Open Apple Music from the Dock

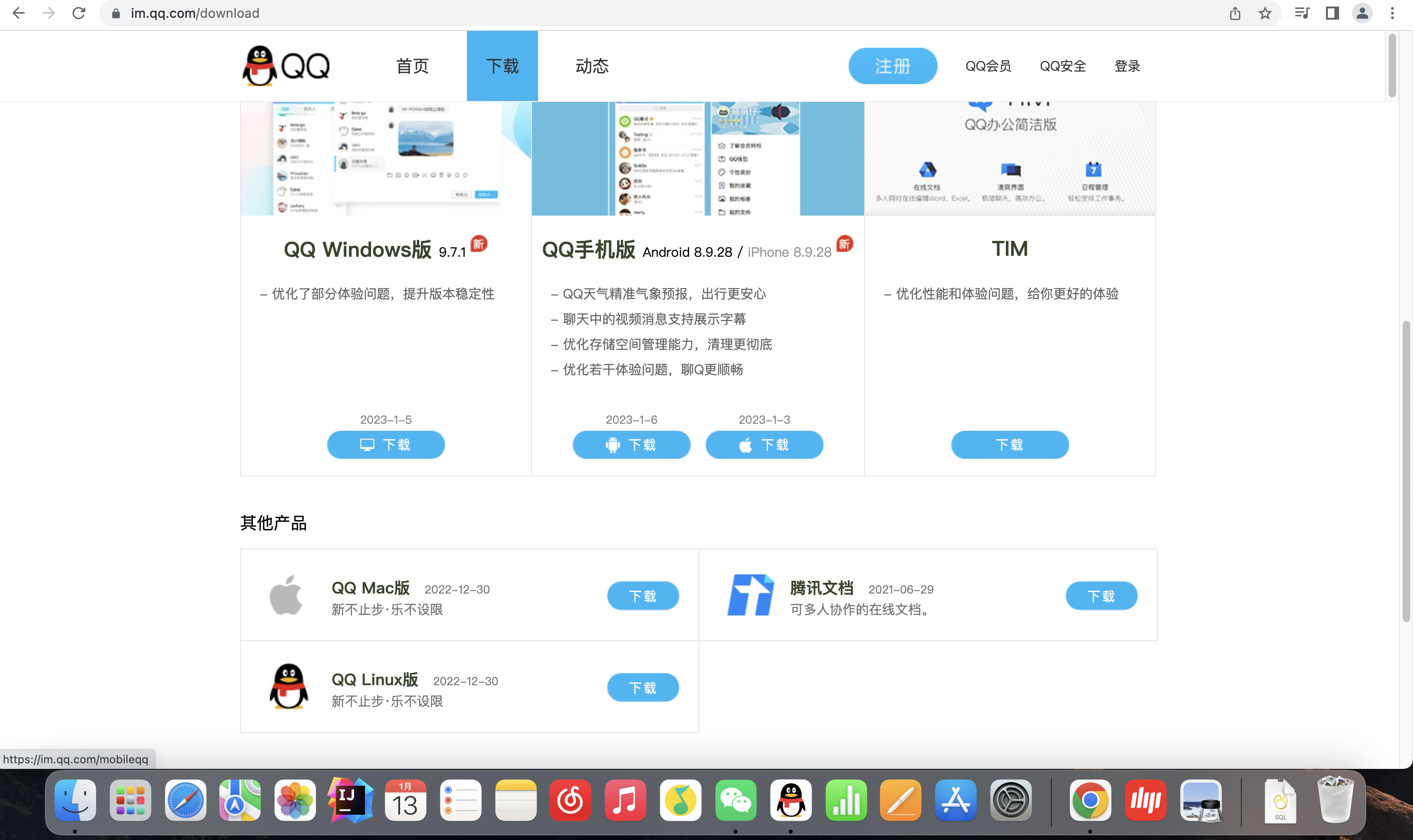click(x=625, y=800)
